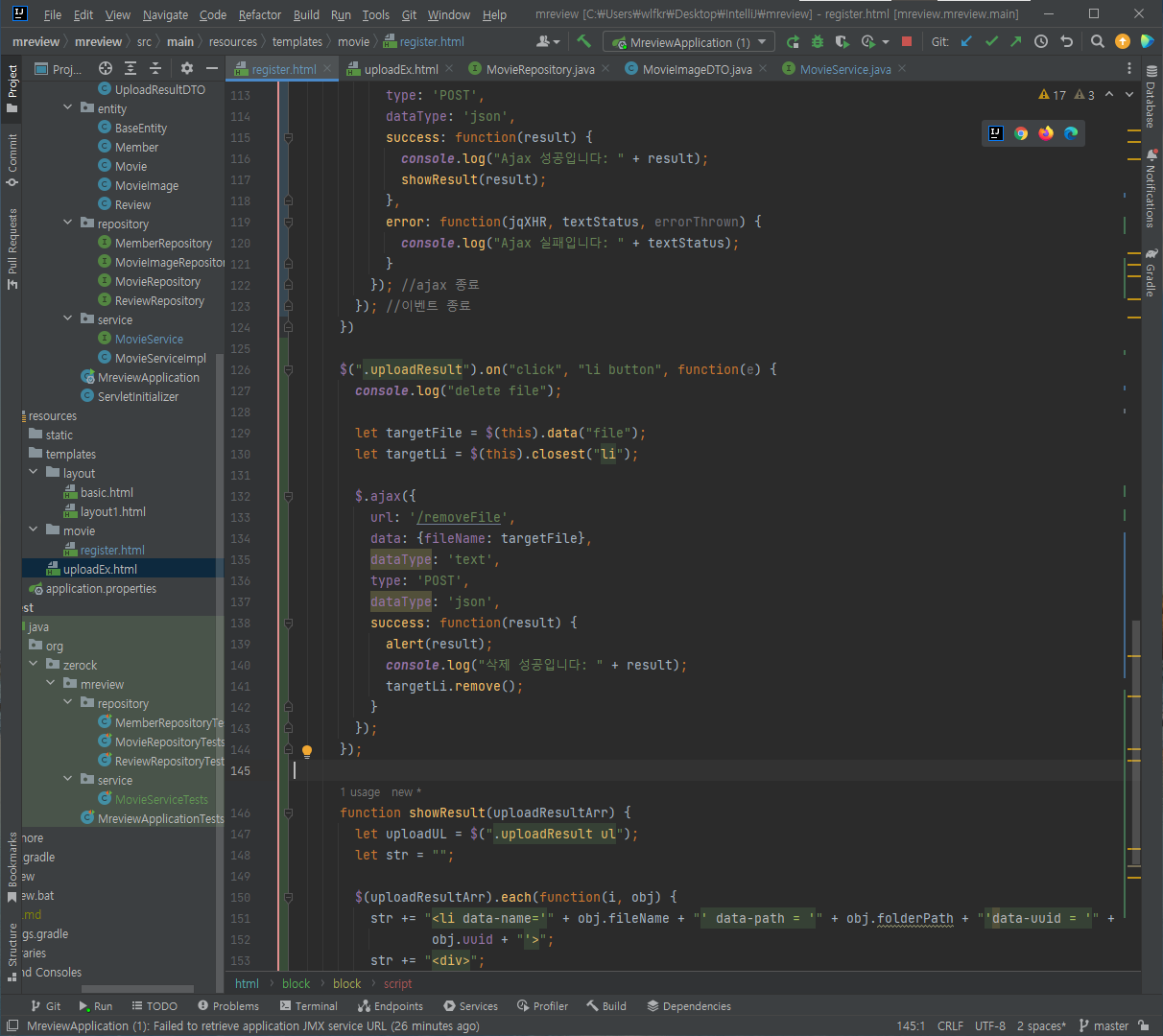Click the templates breadcrumb in navigation bar
The height and width of the screenshot is (1036, 1163).
point(297,42)
